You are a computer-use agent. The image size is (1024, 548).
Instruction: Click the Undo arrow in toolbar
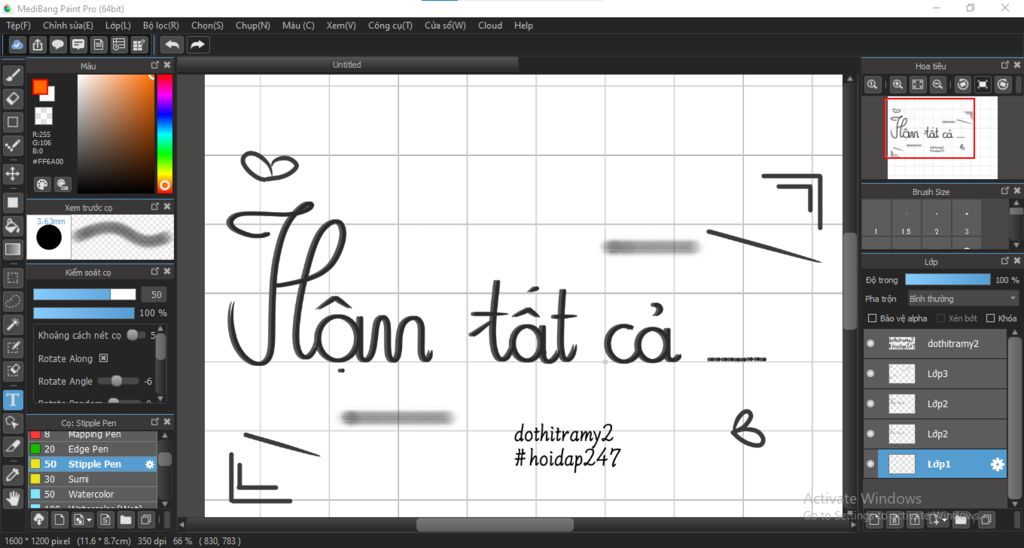172,44
